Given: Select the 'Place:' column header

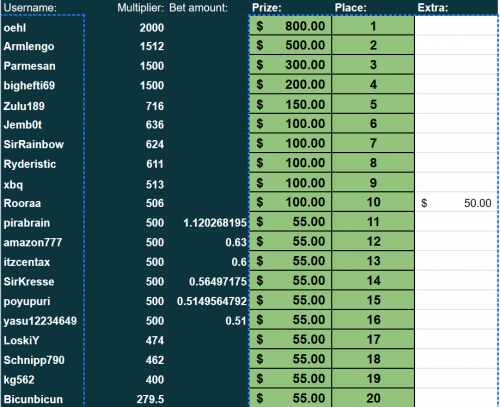Looking at the screenshot, I should 373,8.
